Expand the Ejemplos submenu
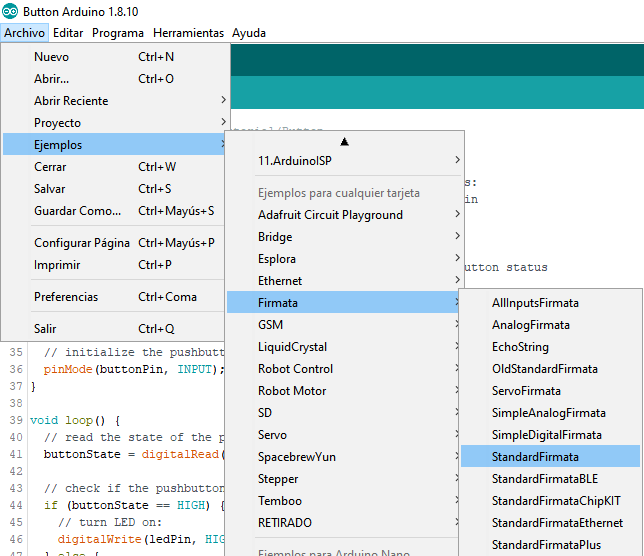The image size is (644, 556). [113, 145]
